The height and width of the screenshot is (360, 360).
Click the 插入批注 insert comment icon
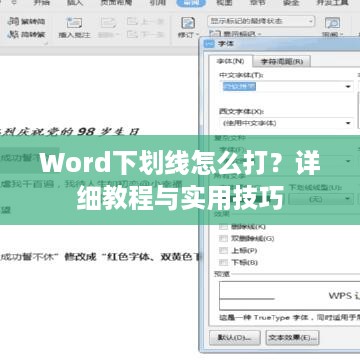(74, 23)
